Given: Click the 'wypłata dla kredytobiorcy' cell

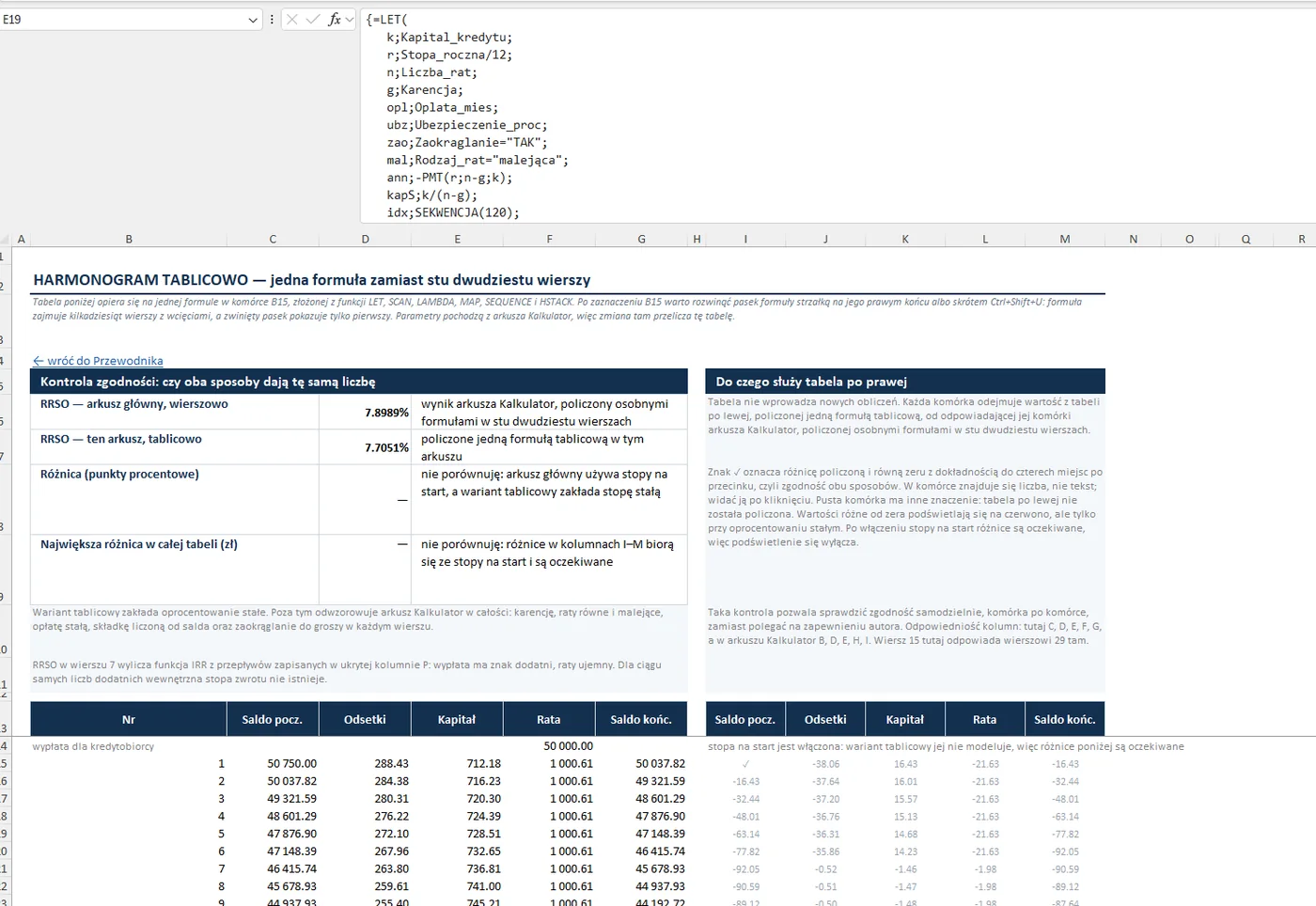Looking at the screenshot, I should (x=129, y=746).
